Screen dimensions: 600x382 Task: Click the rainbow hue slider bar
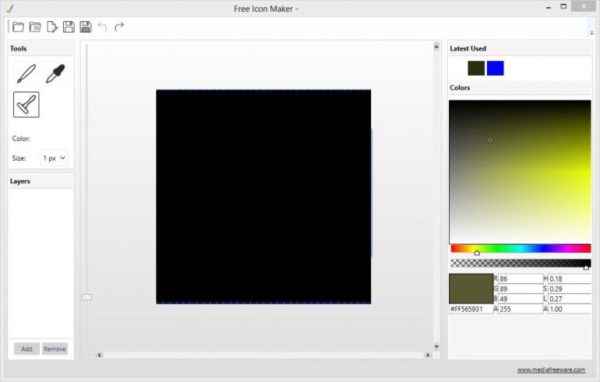tap(521, 248)
